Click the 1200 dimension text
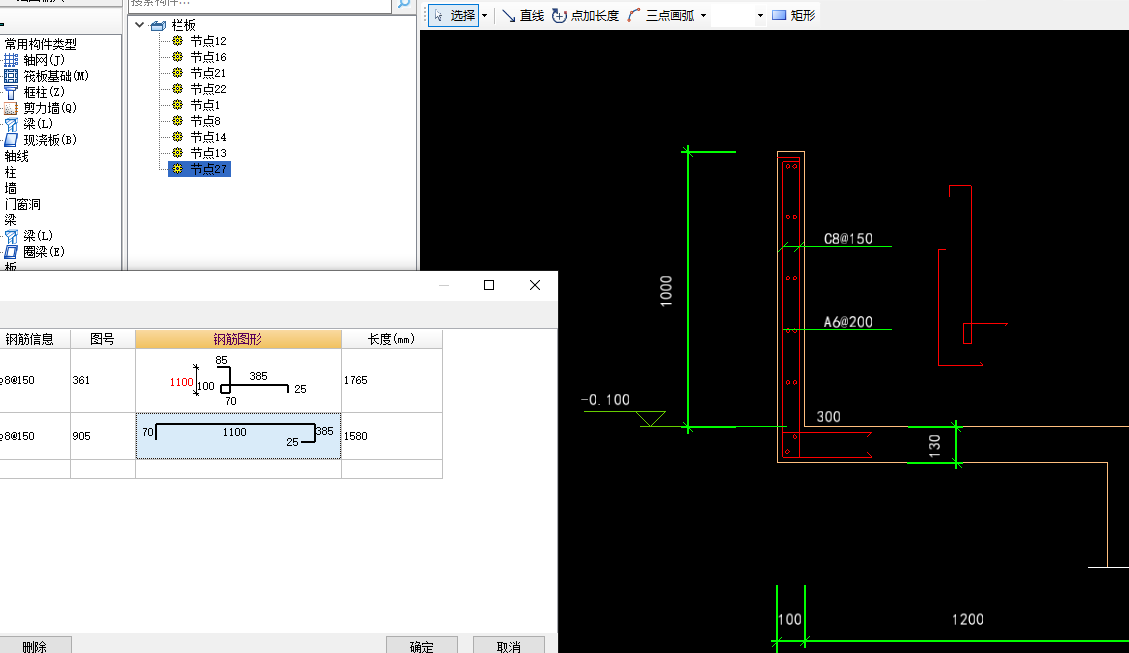The height and width of the screenshot is (653, 1129). [x=968, y=619]
